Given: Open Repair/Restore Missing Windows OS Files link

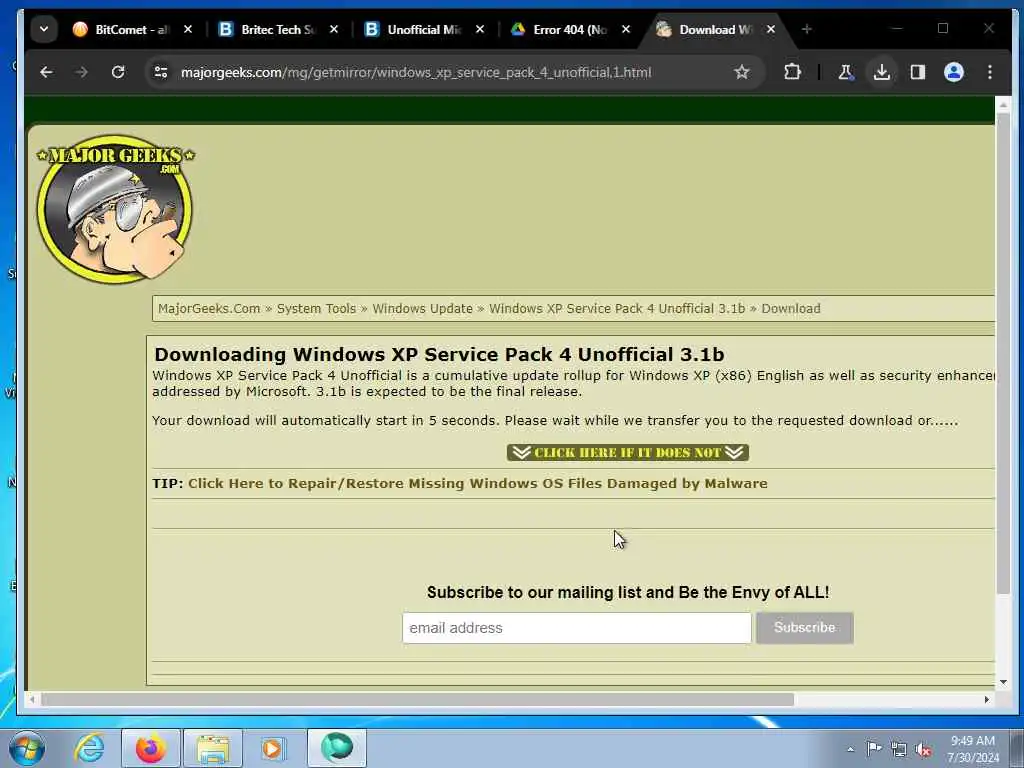Looking at the screenshot, I should click(x=477, y=483).
